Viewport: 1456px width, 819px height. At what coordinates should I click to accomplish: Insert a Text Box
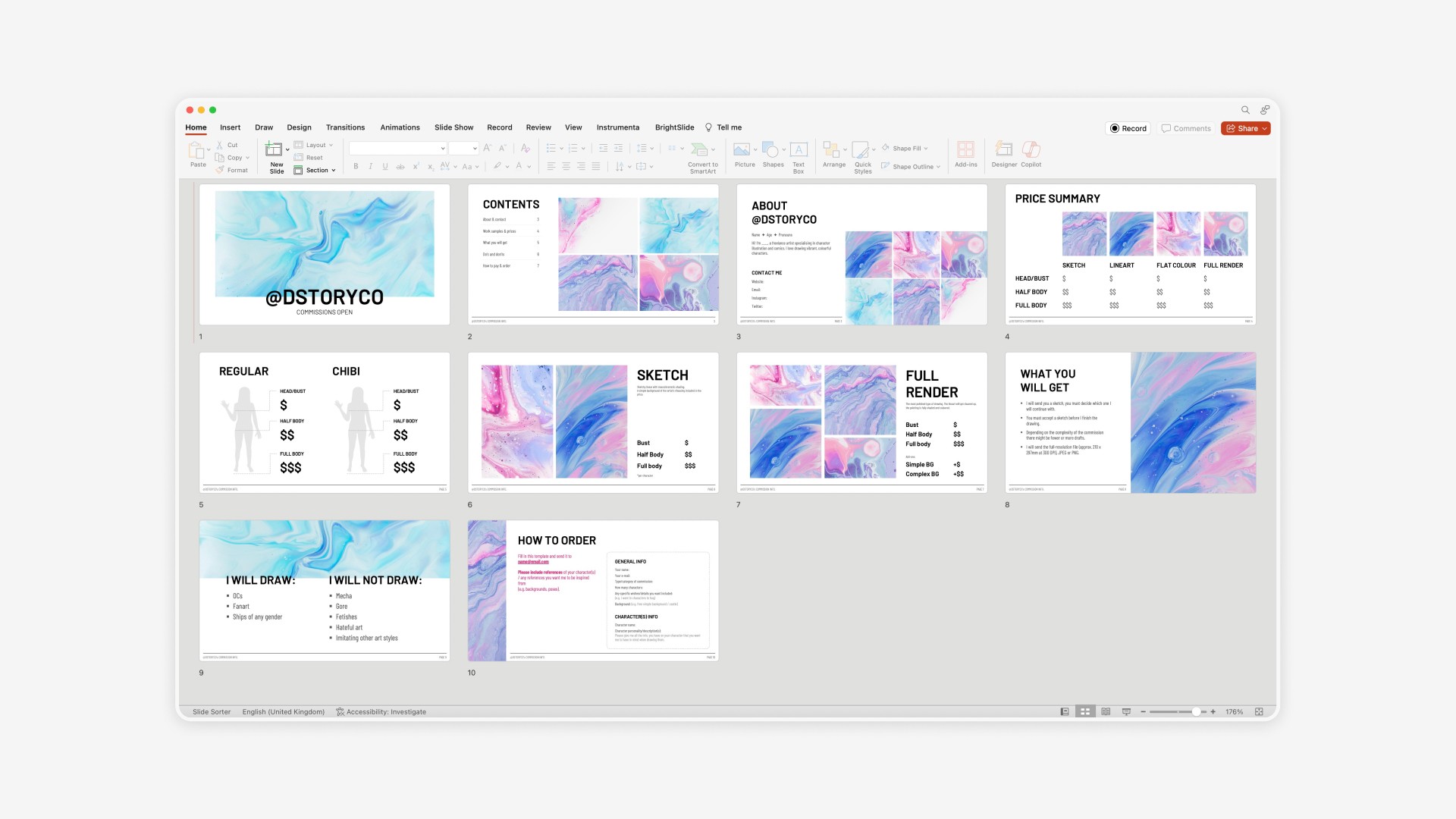[x=799, y=149]
